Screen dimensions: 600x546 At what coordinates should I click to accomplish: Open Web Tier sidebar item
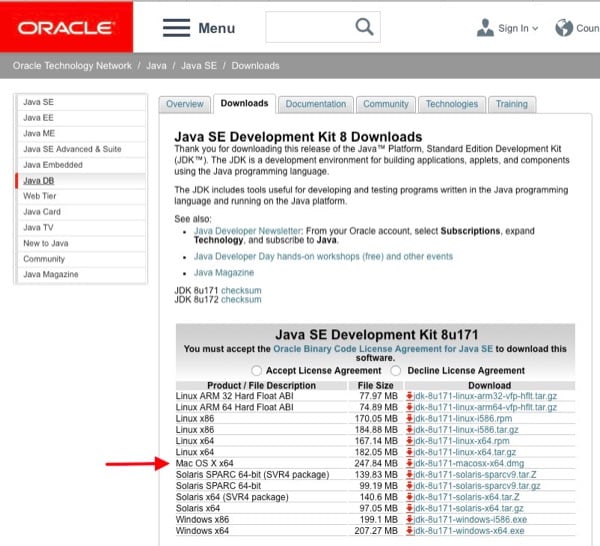pos(81,196)
